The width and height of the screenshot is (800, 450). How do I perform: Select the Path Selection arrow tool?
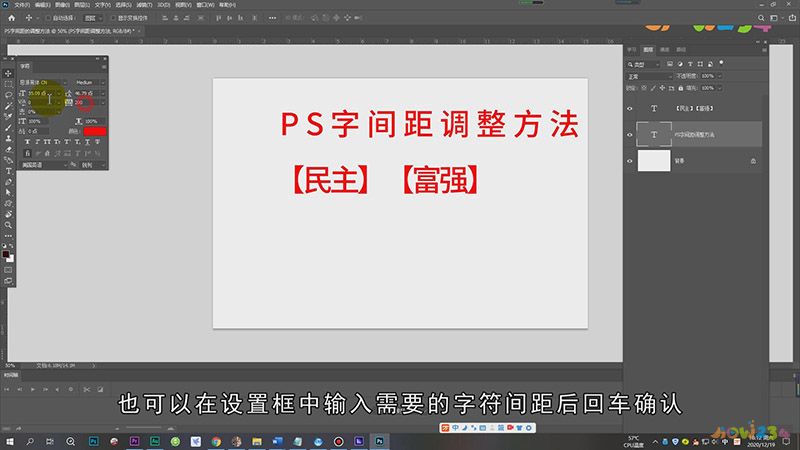(x=8, y=192)
